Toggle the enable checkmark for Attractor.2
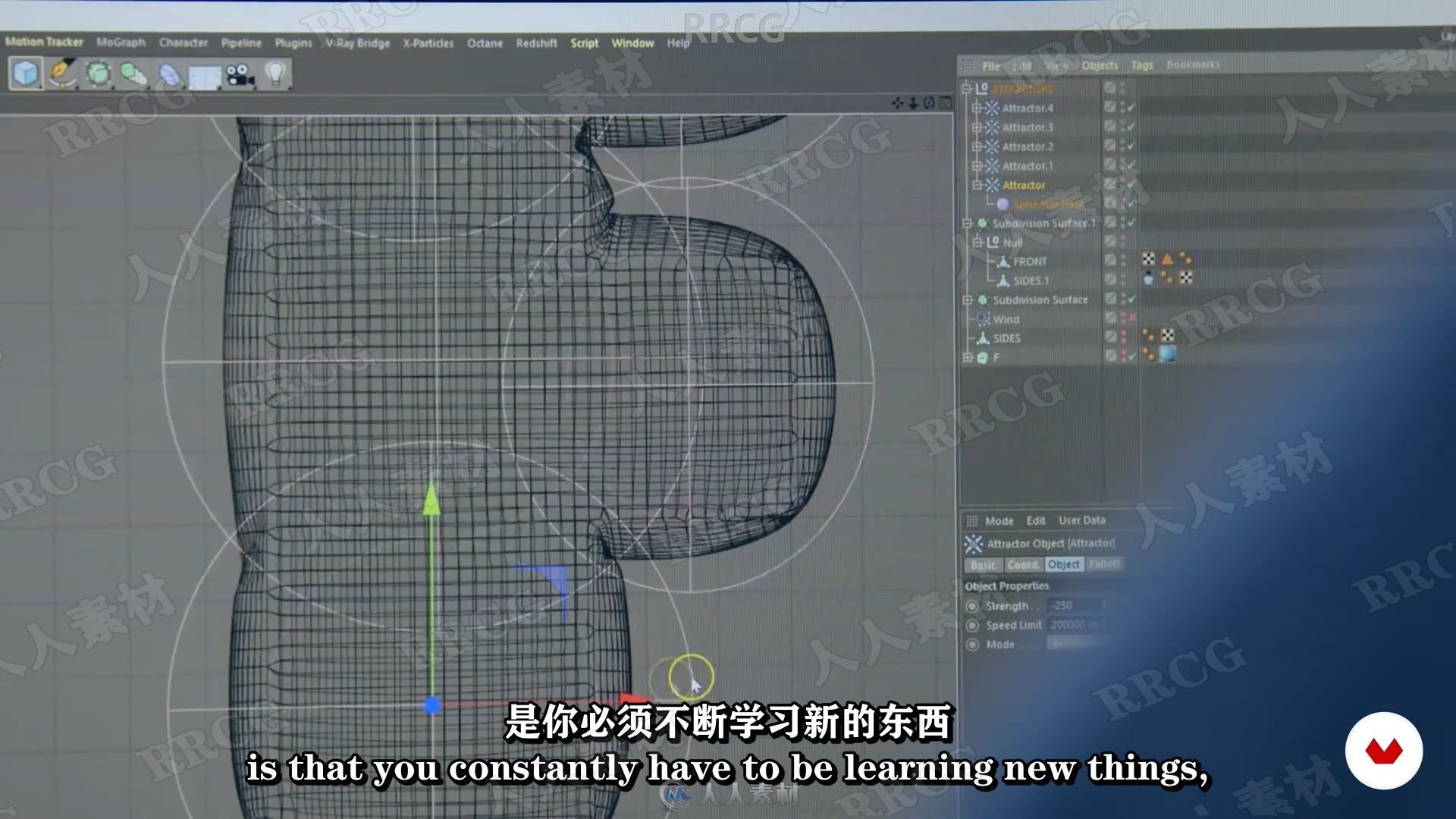The width and height of the screenshot is (1456, 819). pyautogui.click(x=1131, y=146)
